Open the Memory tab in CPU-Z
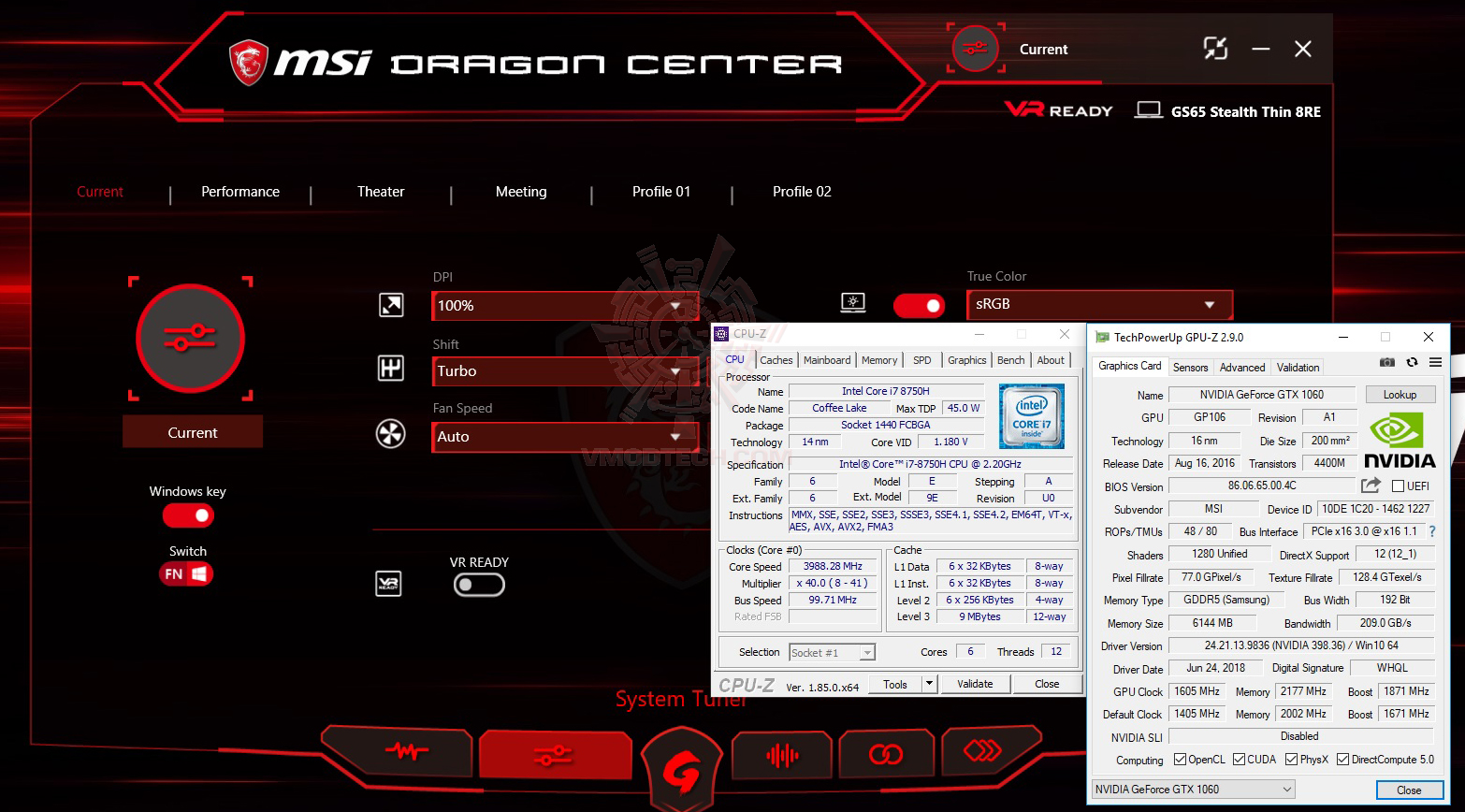1465x812 pixels. (x=879, y=359)
